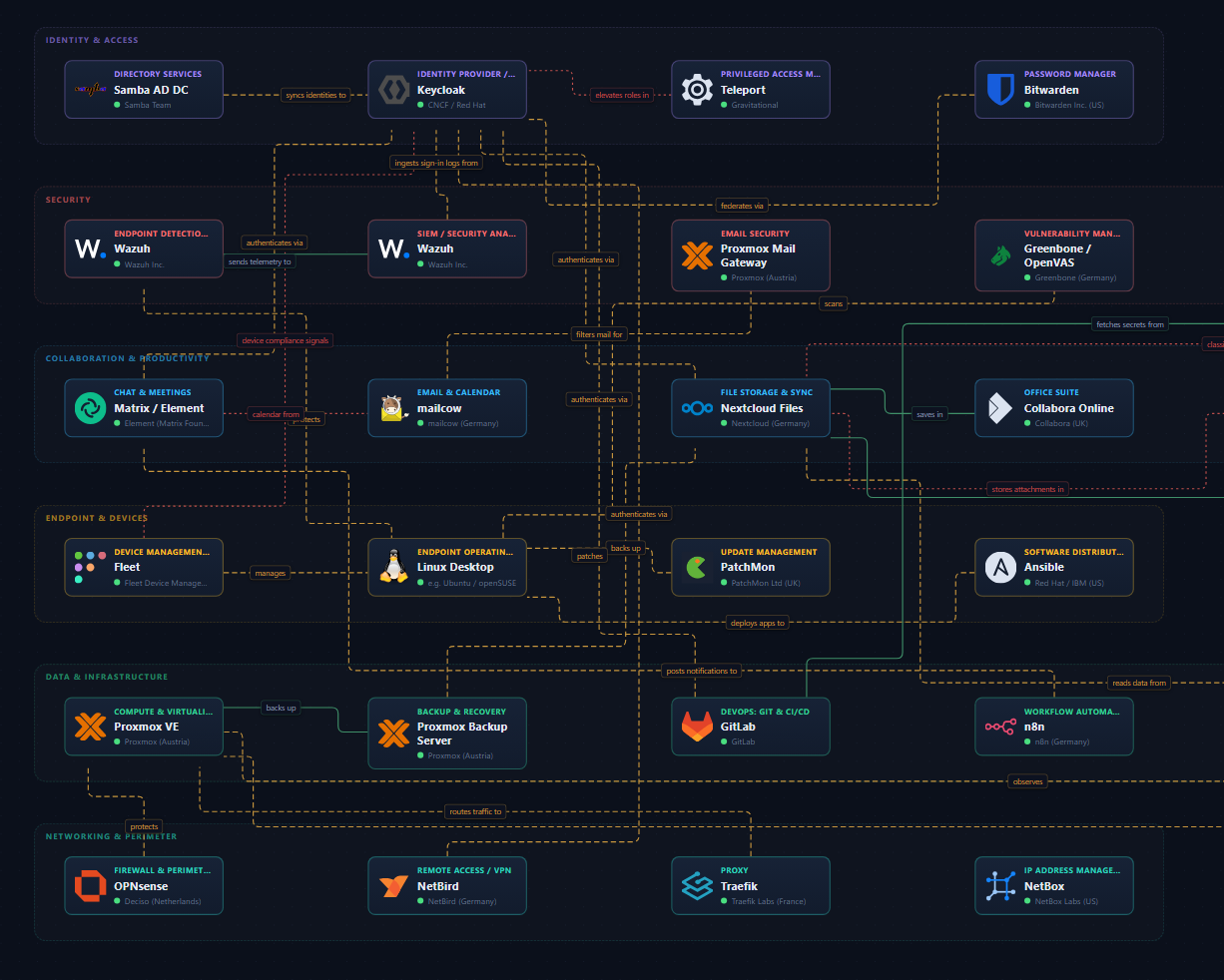
Task: Click the OPNsense firewall icon
Action: pyautogui.click(x=90, y=885)
